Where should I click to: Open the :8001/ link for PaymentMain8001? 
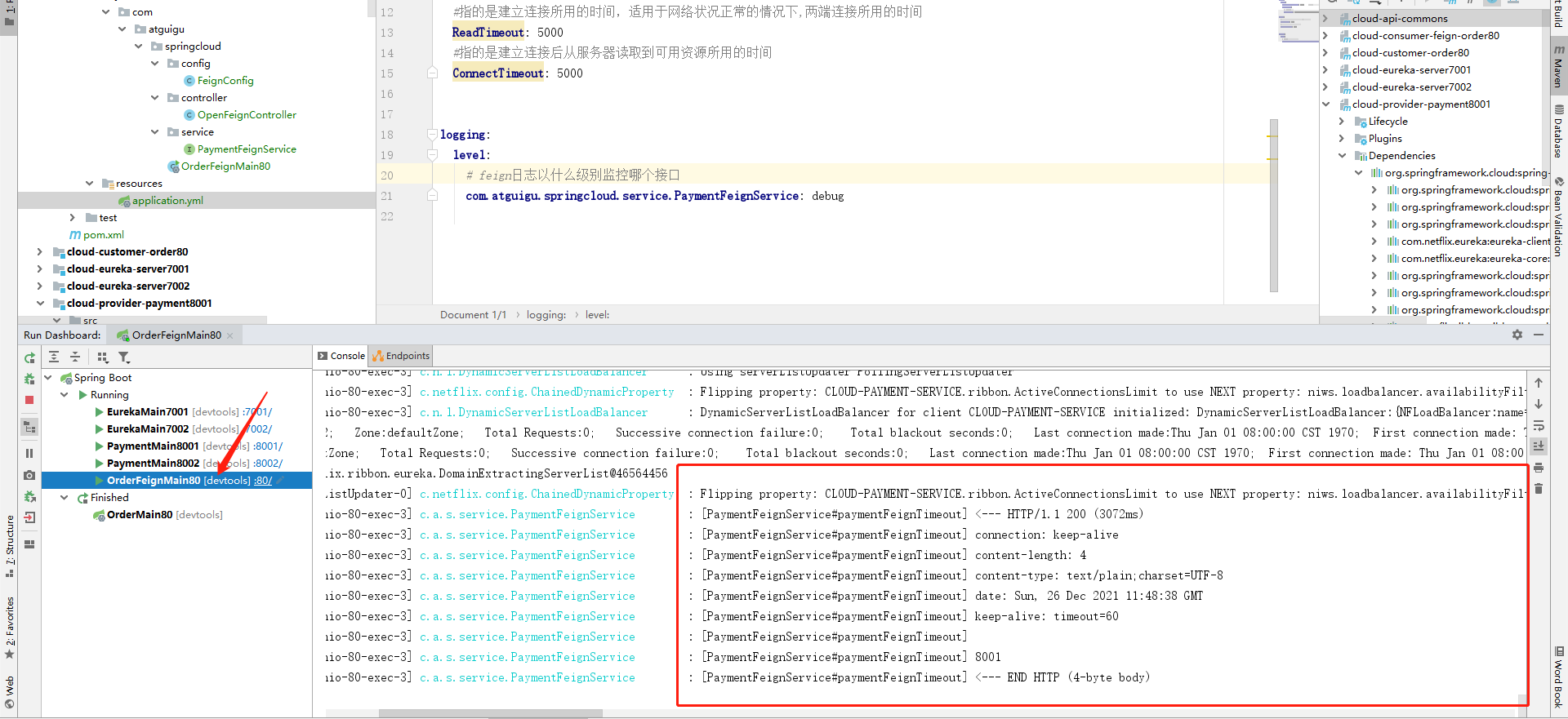(268, 446)
